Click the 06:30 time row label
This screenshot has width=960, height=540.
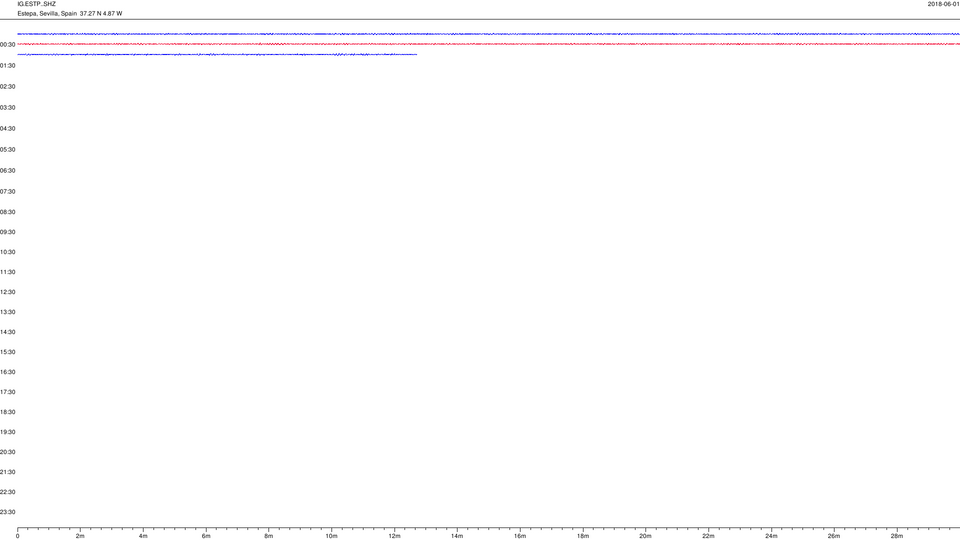tap(7, 171)
